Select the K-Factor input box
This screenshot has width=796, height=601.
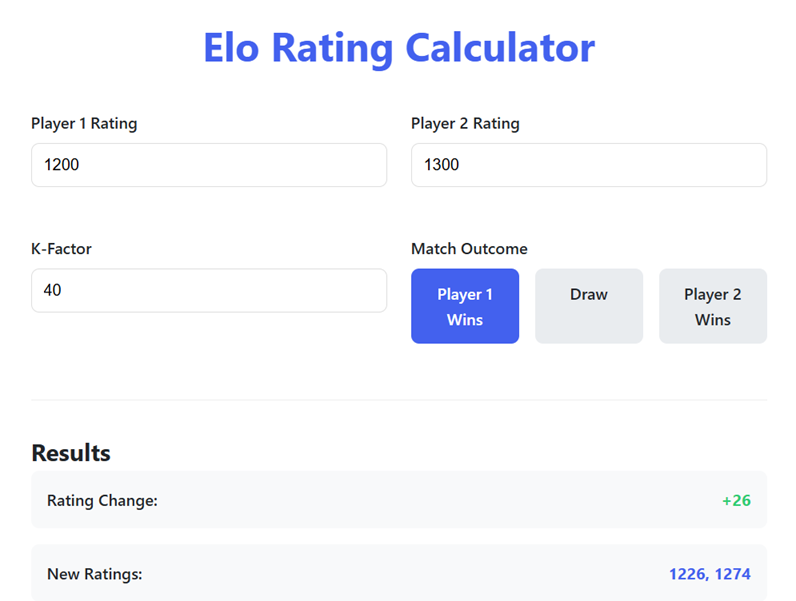(208, 290)
